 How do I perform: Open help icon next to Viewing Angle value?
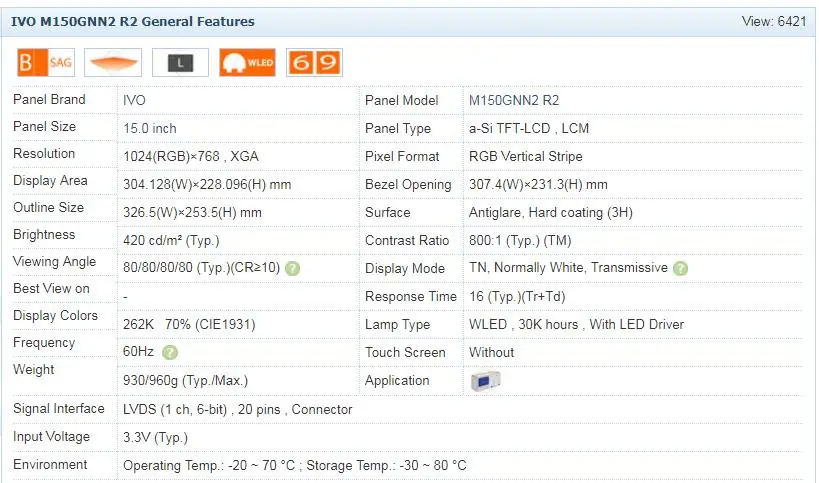tap(292, 268)
